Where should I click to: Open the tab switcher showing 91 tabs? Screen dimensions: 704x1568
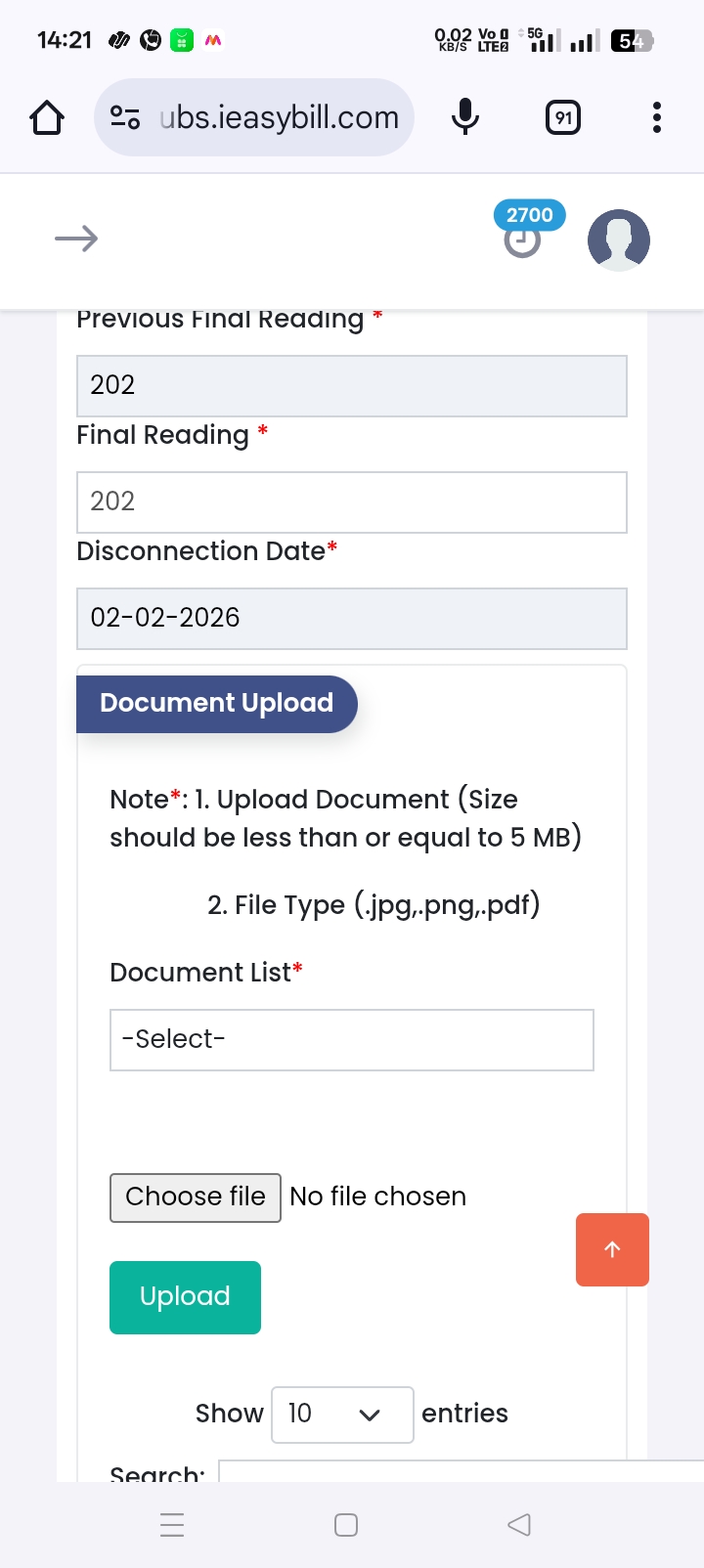point(563,118)
